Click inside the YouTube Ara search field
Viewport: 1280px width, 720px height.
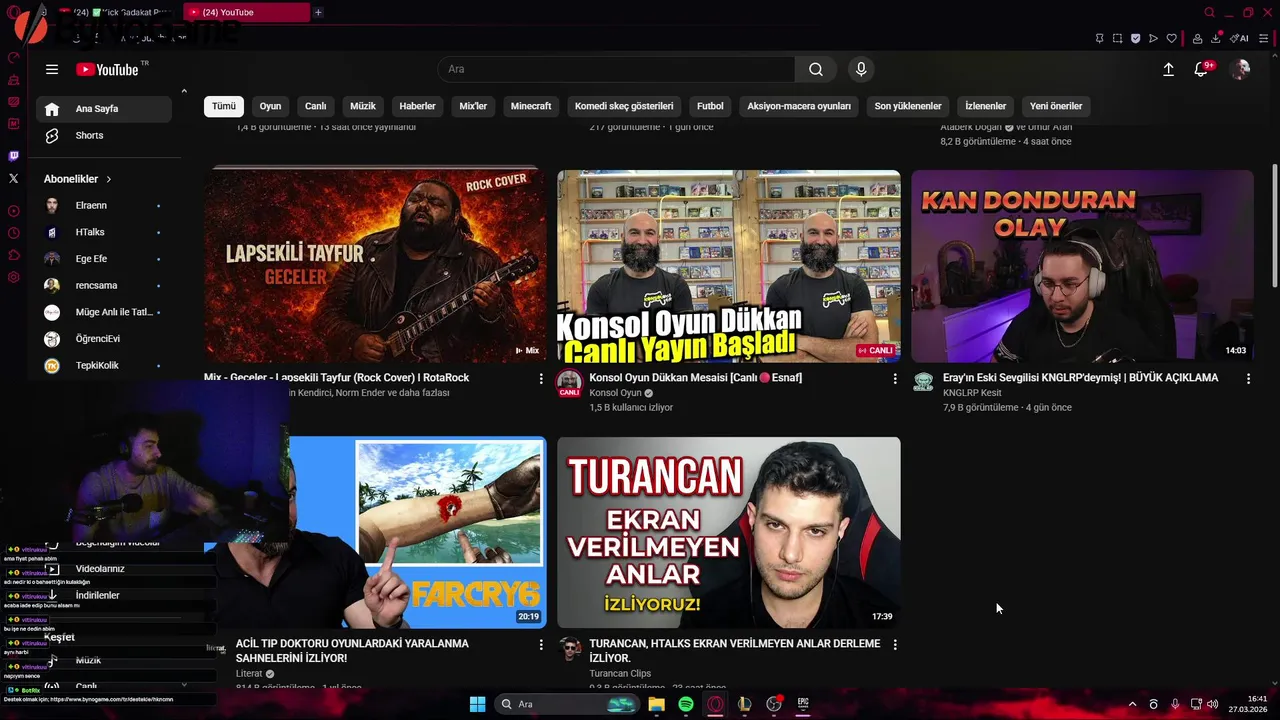click(616, 69)
